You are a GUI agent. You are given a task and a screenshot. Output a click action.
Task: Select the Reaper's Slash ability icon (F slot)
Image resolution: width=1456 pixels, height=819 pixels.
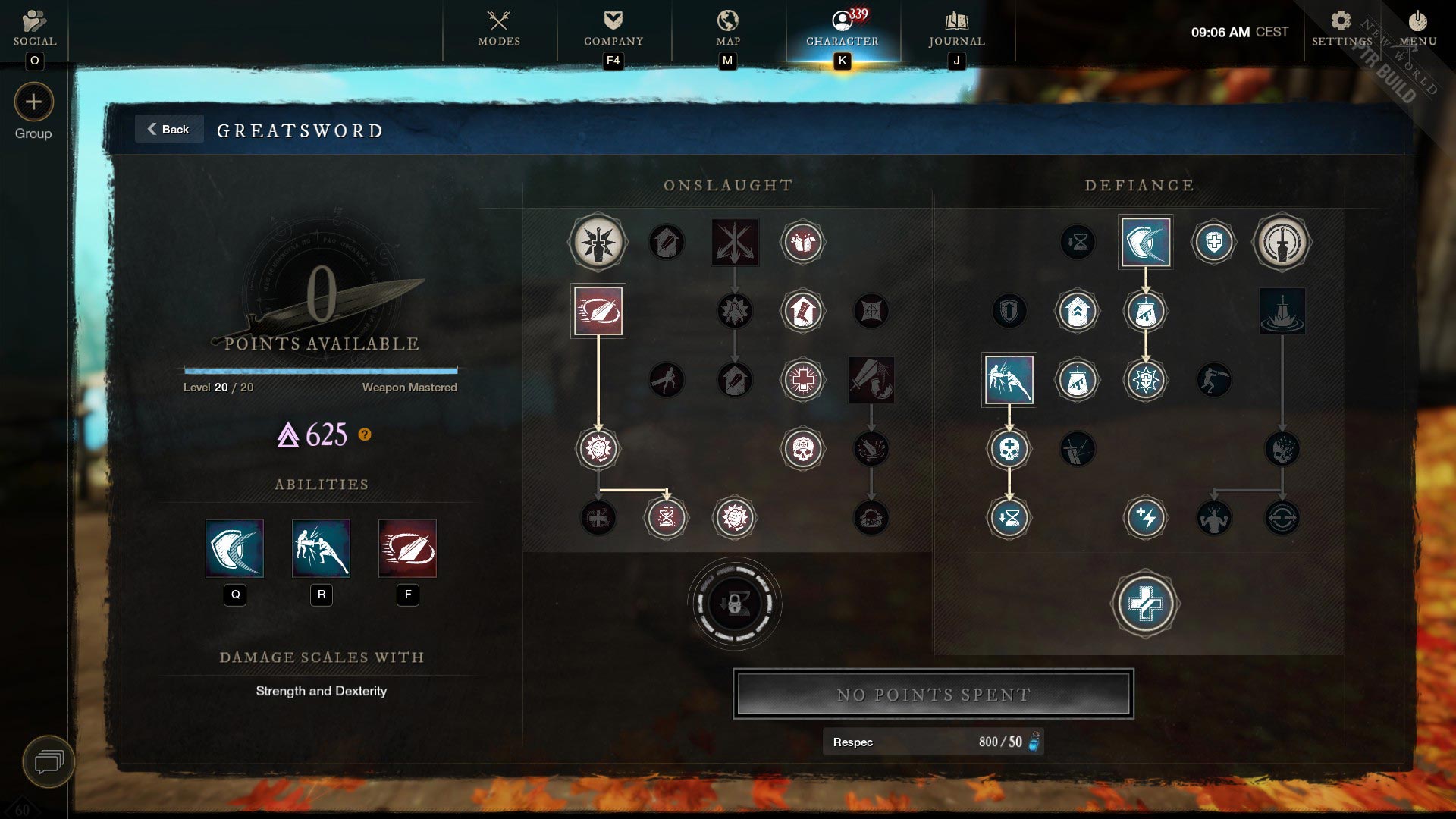[407, 547]
